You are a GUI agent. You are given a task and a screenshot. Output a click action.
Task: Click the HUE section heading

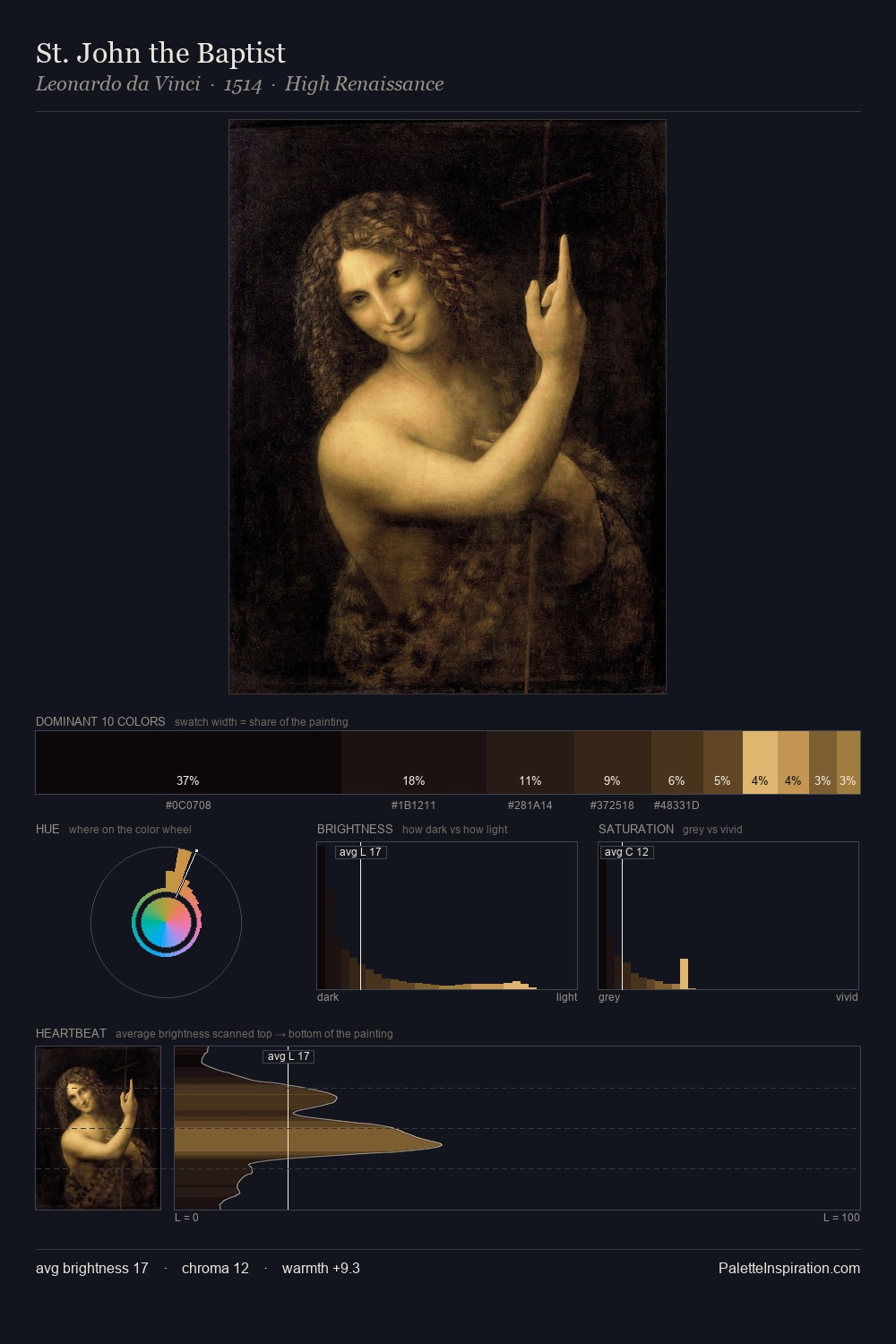(x=47, y=829)
